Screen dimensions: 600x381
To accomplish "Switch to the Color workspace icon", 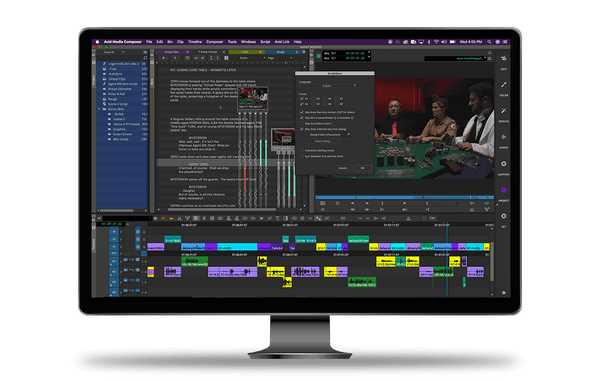I will [x=504, y=85].
